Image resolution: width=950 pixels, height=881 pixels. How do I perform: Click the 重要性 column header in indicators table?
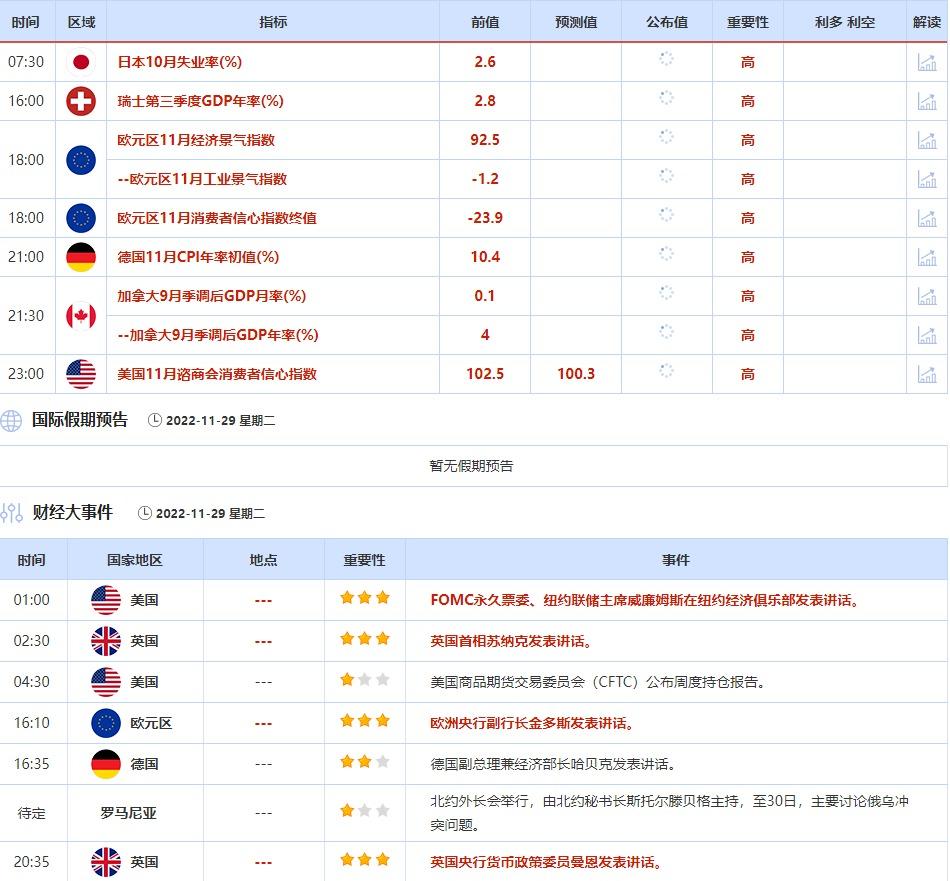click(748, 22)
